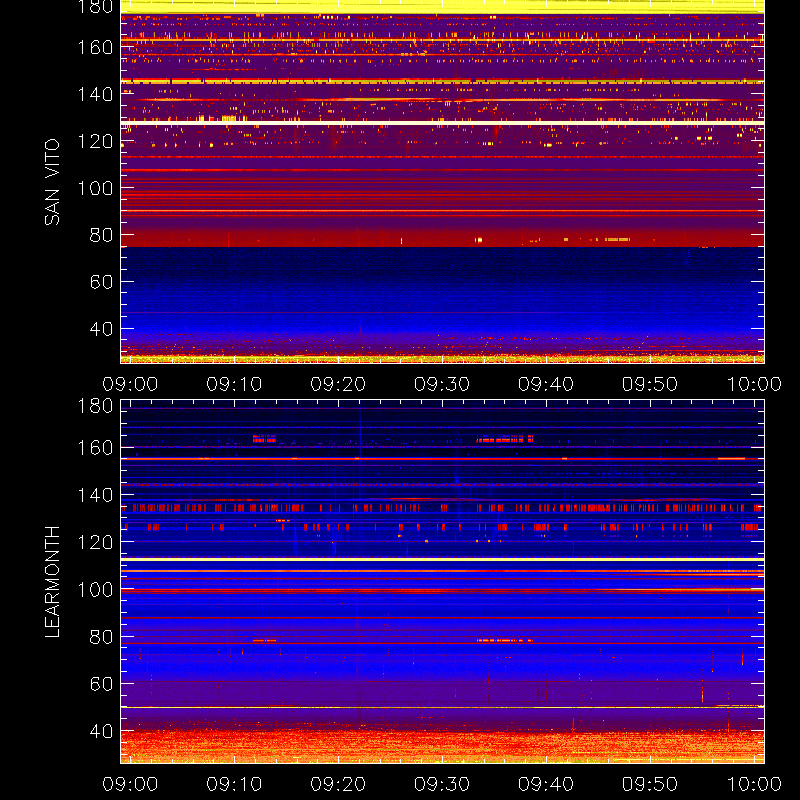800x800 pixels.
Task: Click 09:20 time label under Learmonth plot
Action: point(338,784)
